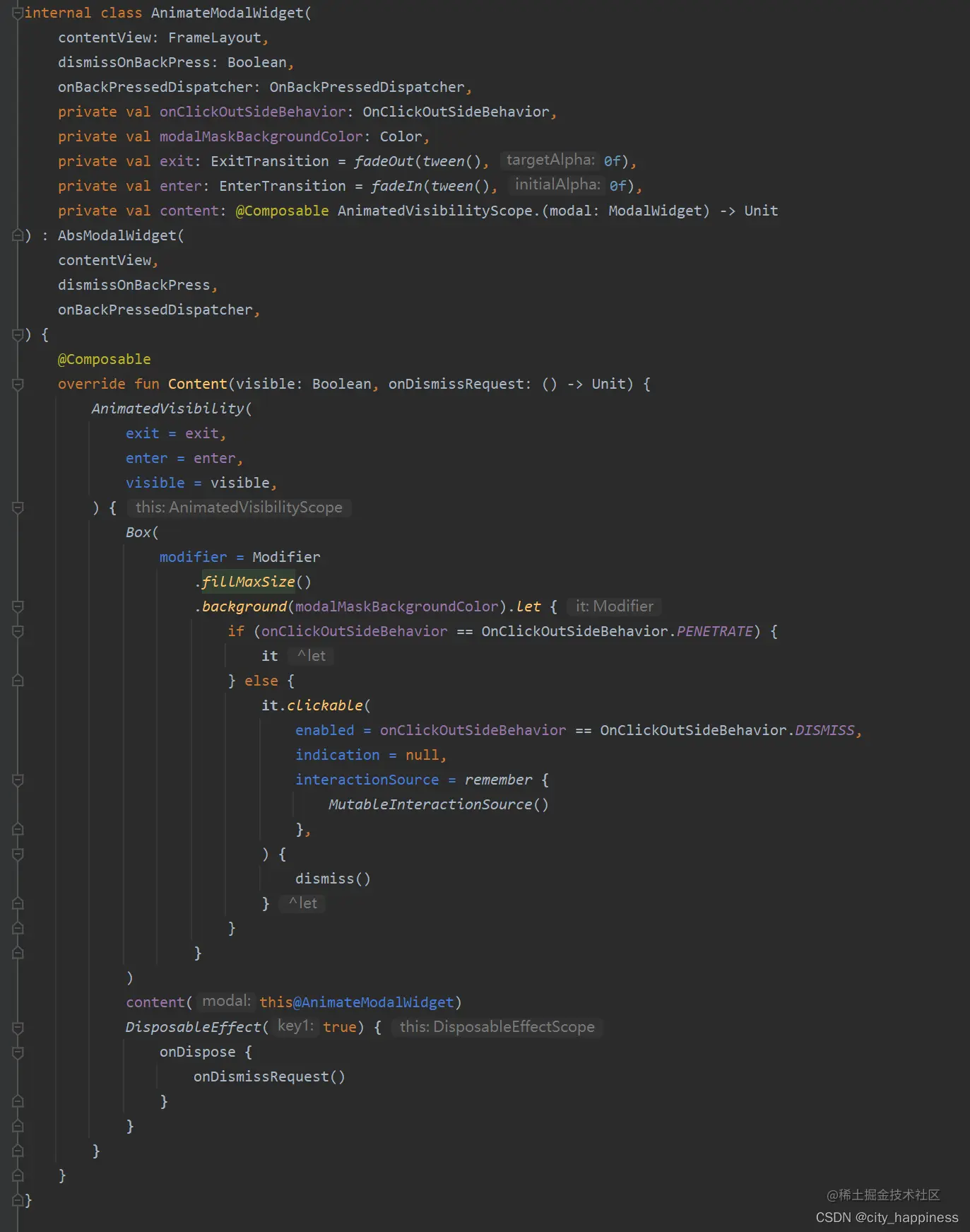Screen dimensions: 970x1232
Task: Place cursor on "ExitTransition" type
Action: coord(270,162)
